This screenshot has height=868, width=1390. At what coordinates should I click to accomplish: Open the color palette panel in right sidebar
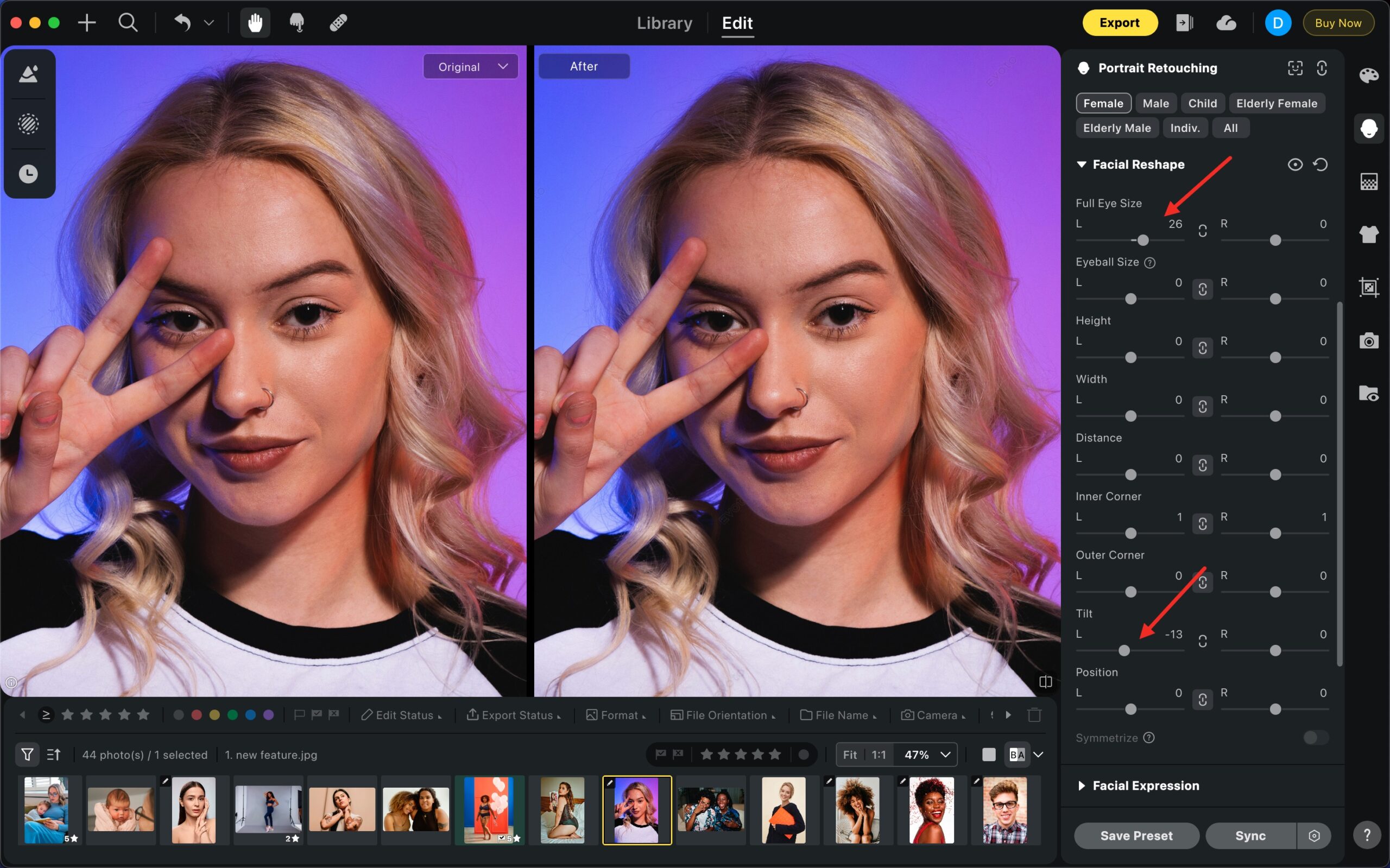pyautogui.click(x=1369, y=75)
